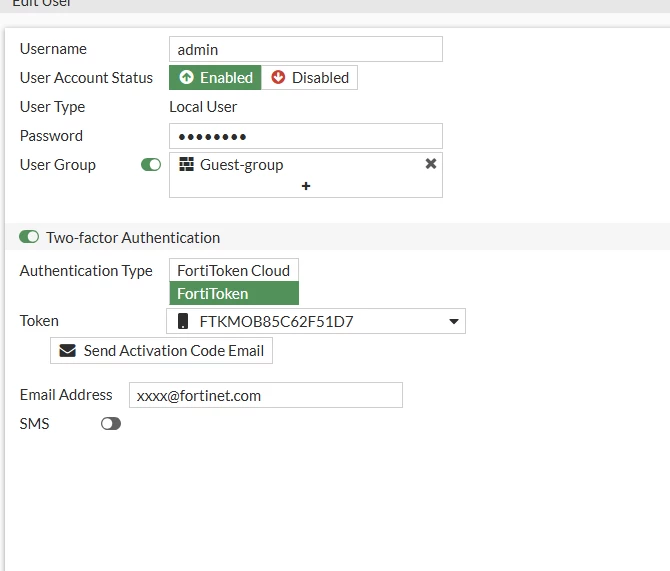
Task: Click the Password input field
Action: click(x=306, y=136)
